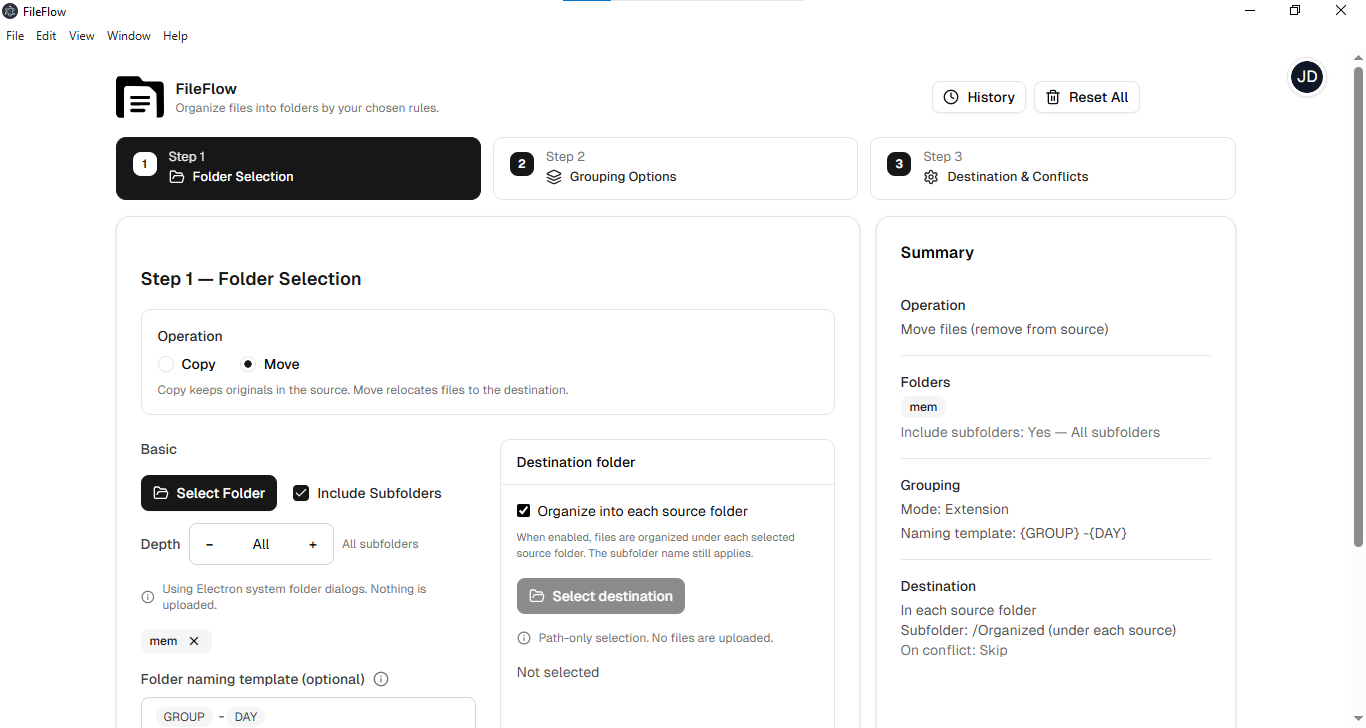1366x728 pixels.
Task: Decrease the subfolder depth value
Action: [209, 544]
